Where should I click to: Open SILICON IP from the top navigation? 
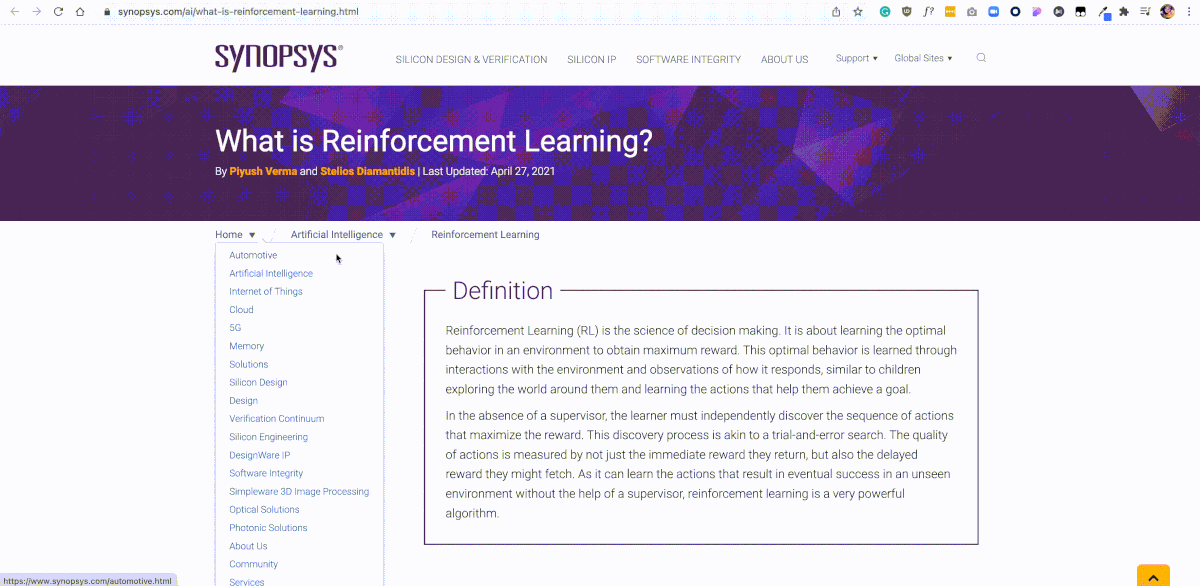[x=591, y=59]
